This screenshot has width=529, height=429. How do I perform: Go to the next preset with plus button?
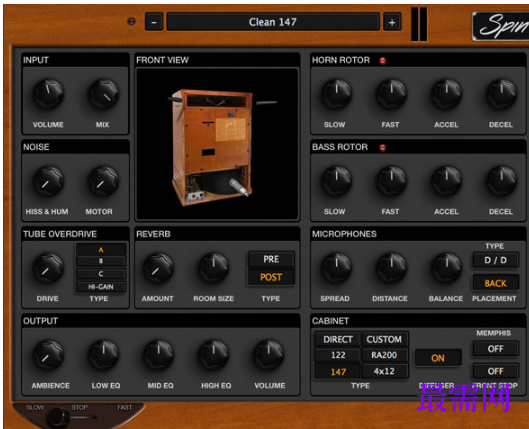392,22
